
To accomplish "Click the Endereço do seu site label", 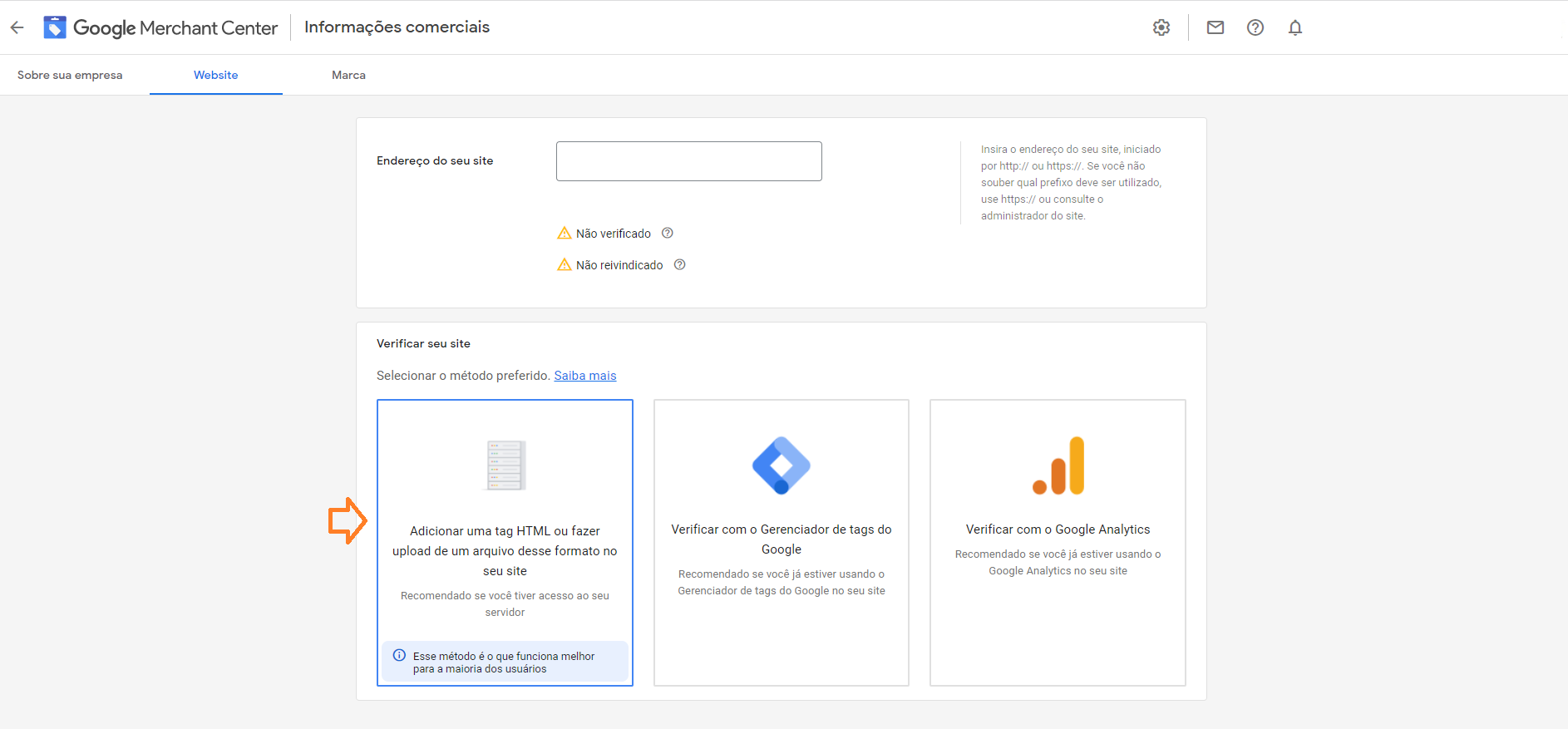I will [435, 160].
